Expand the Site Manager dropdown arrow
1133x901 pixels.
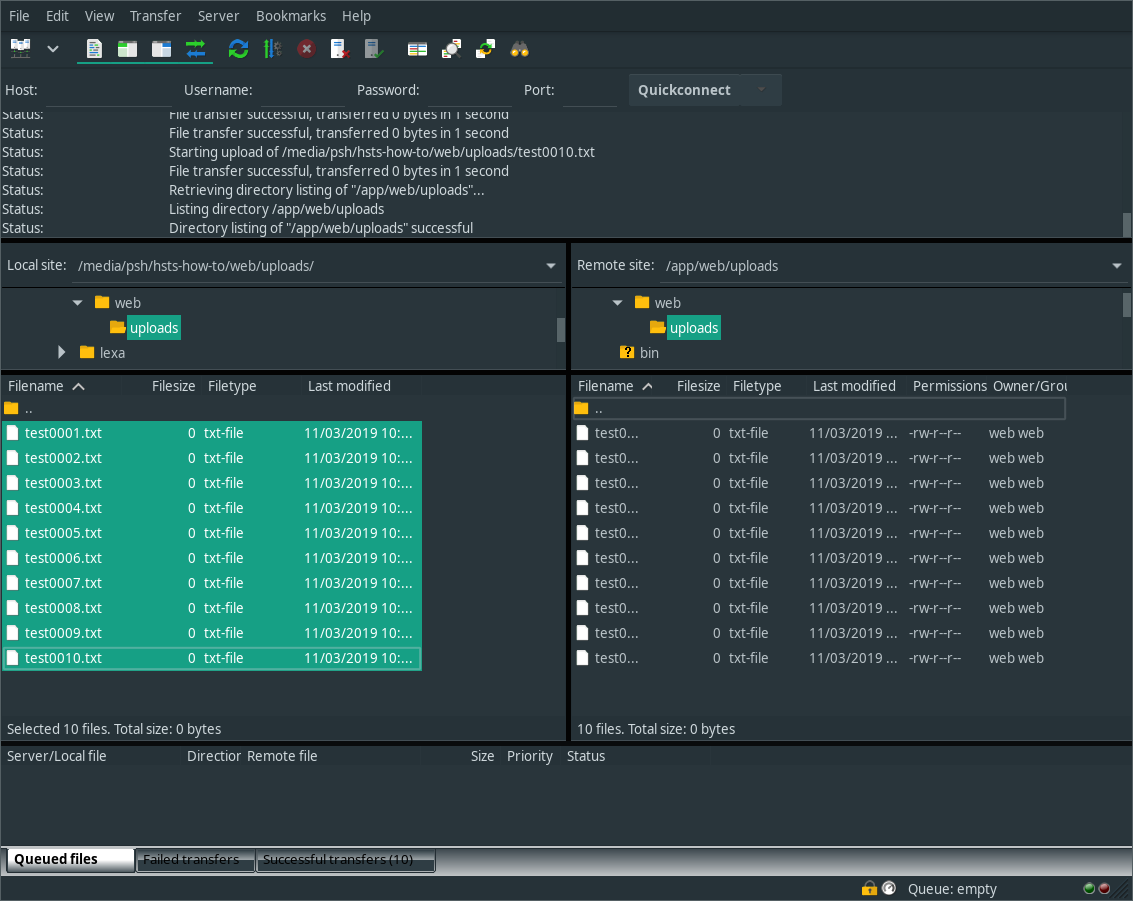[x=53, y=47]
